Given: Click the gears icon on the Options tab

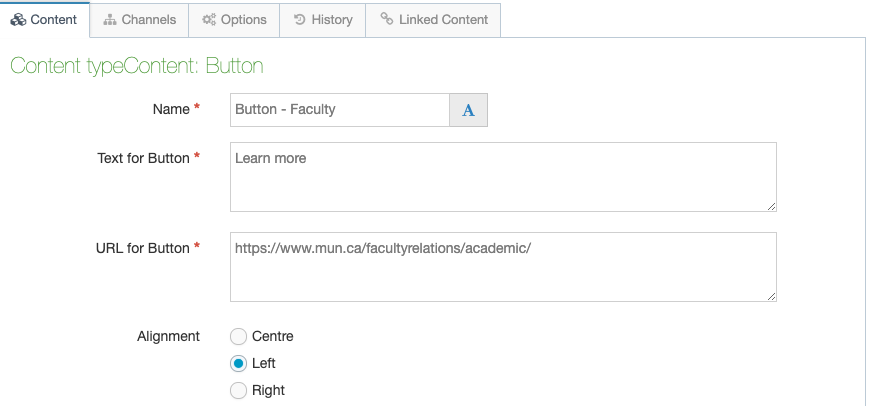Looking at the screenshot, I should [x=208, y=20].
